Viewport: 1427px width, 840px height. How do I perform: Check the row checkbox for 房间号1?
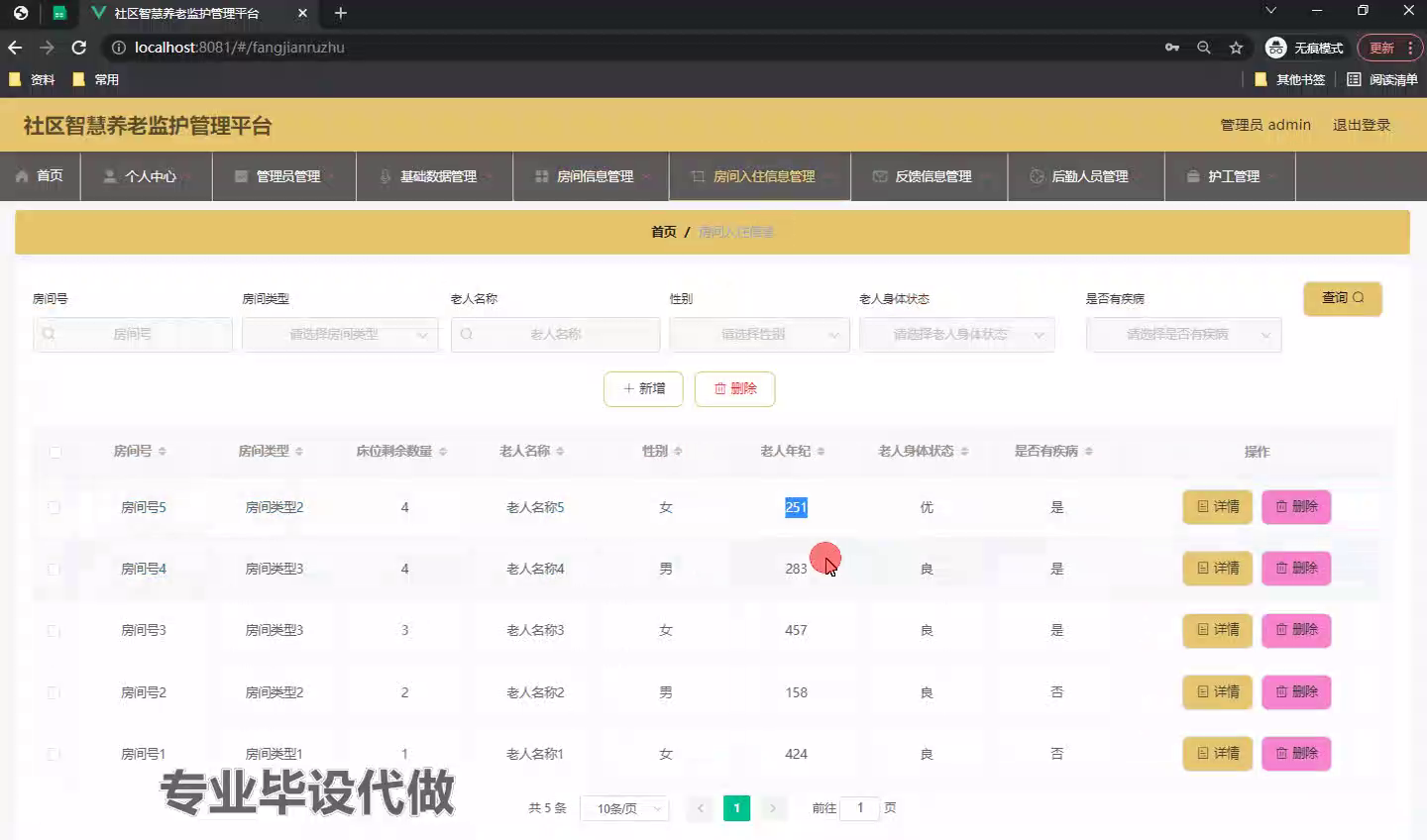54,754
